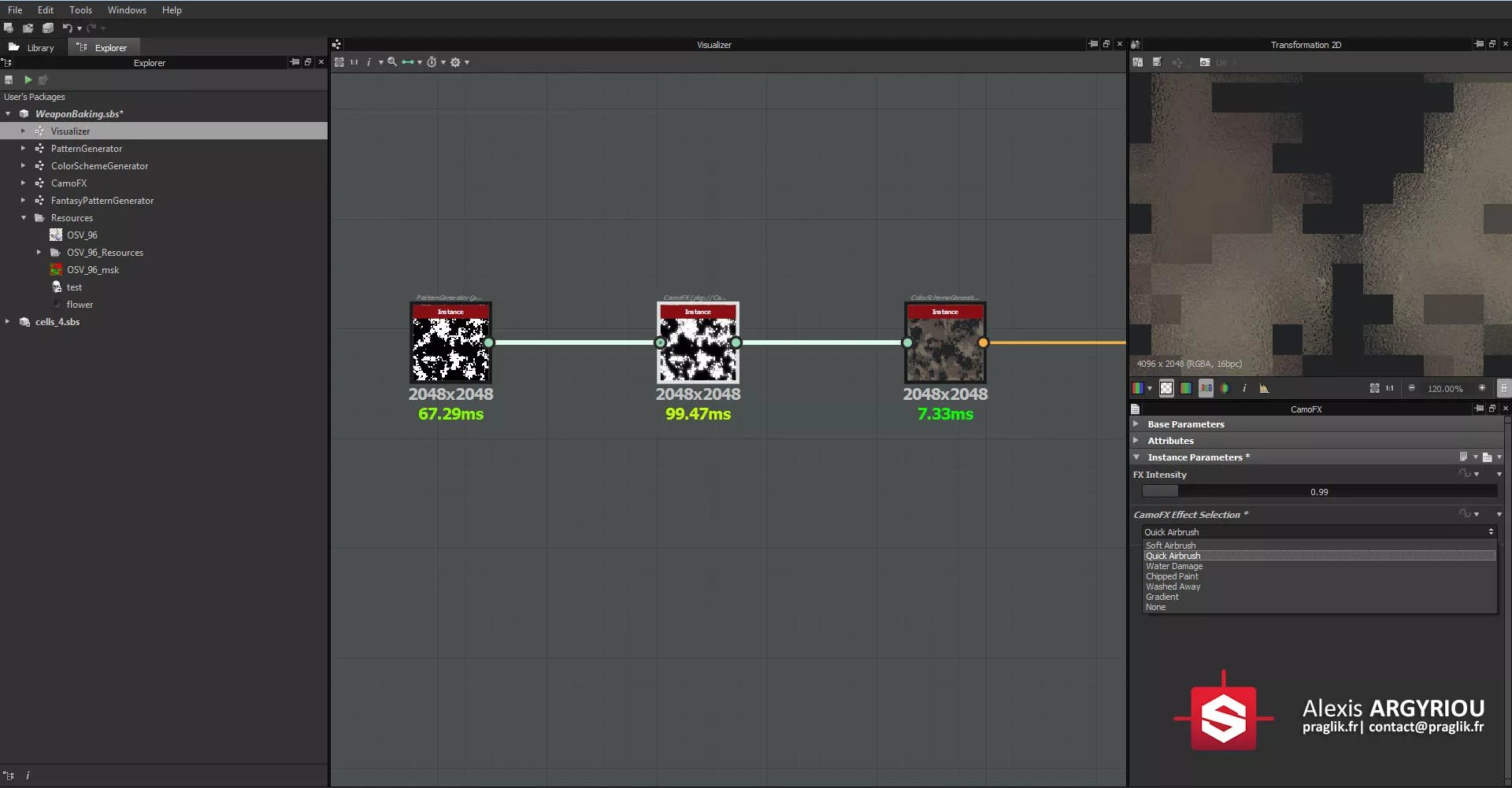
Task: Toggle the checkerboard transparency background
Action: click(1166, 388)
